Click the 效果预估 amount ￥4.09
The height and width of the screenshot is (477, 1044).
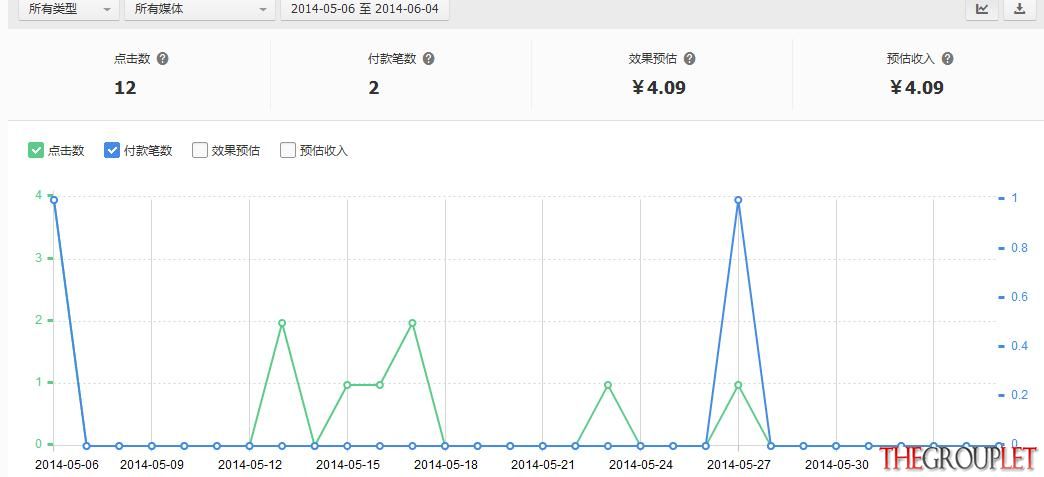point(658,88)
